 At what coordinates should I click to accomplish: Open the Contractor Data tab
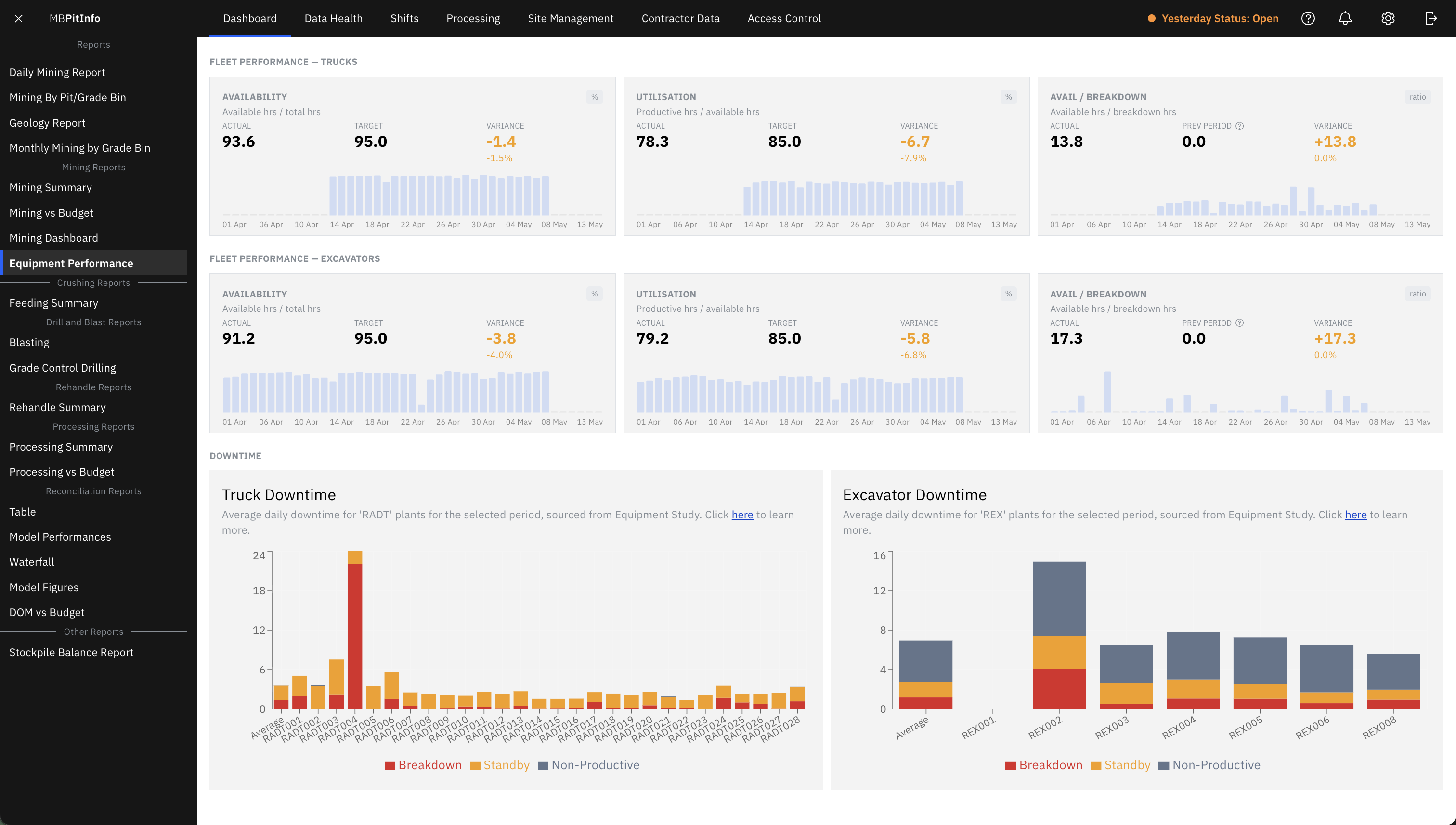(680, 18)
